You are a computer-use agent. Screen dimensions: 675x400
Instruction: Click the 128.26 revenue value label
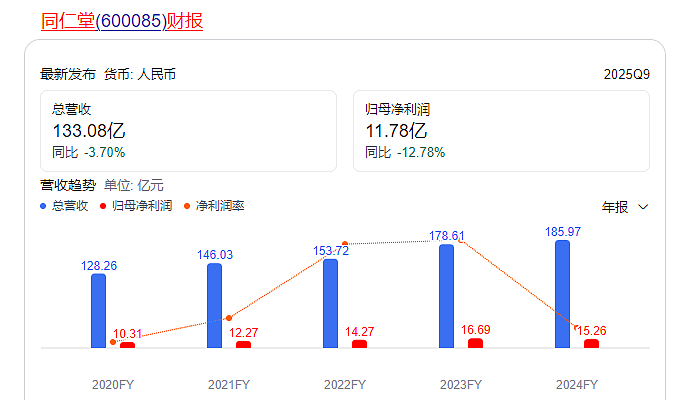coord(99,266)
